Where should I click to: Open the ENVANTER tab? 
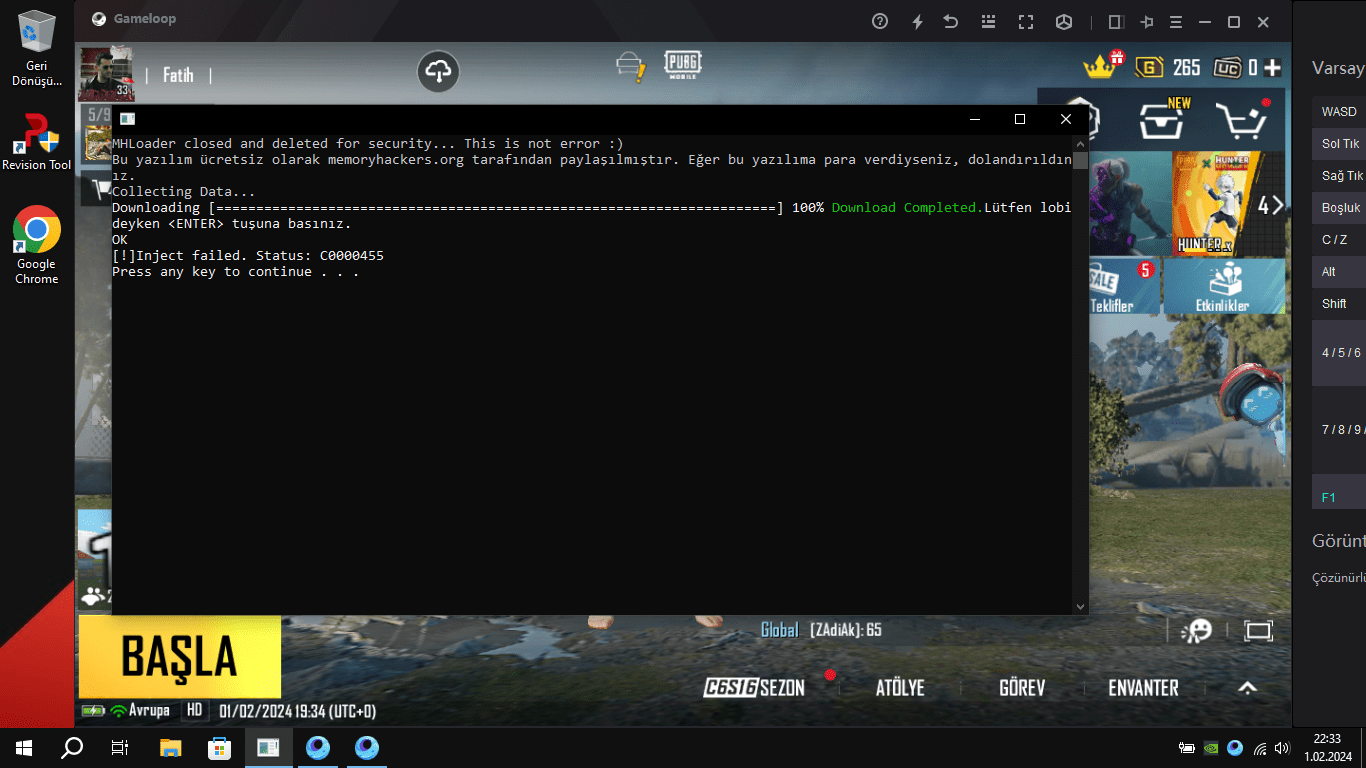point(1143,688)
